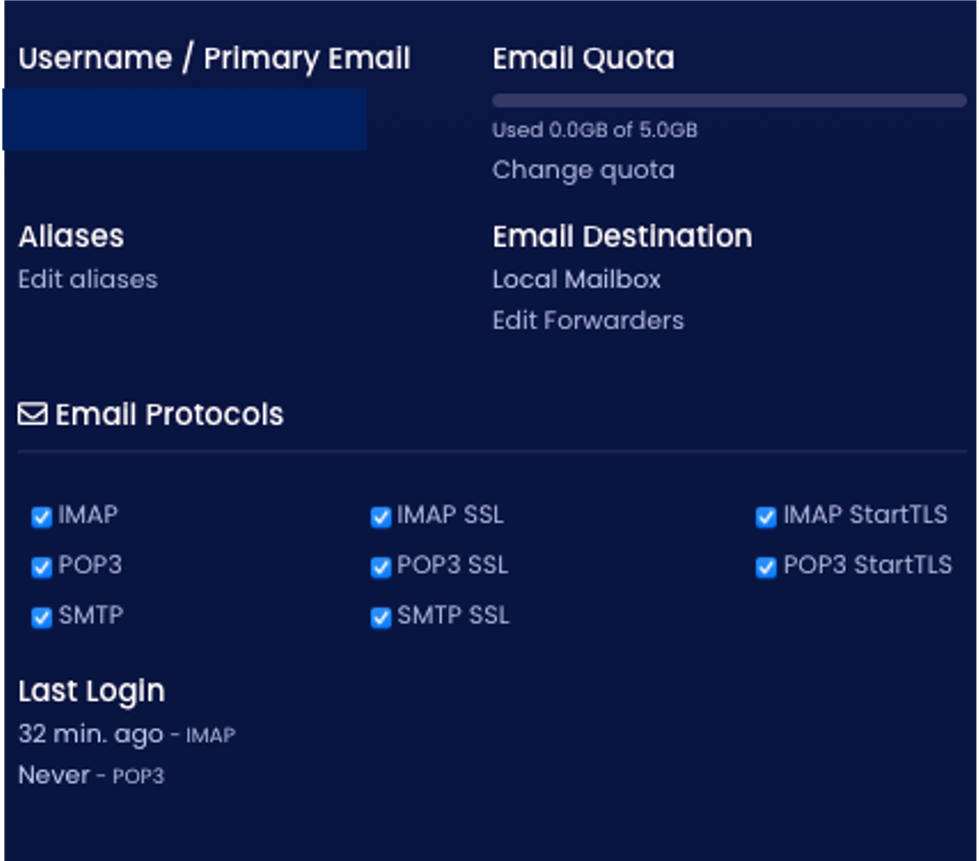The height and width of the screenshot is (861, 980).
Task: Open the Change quota link
Action: (x=583, y=170)
